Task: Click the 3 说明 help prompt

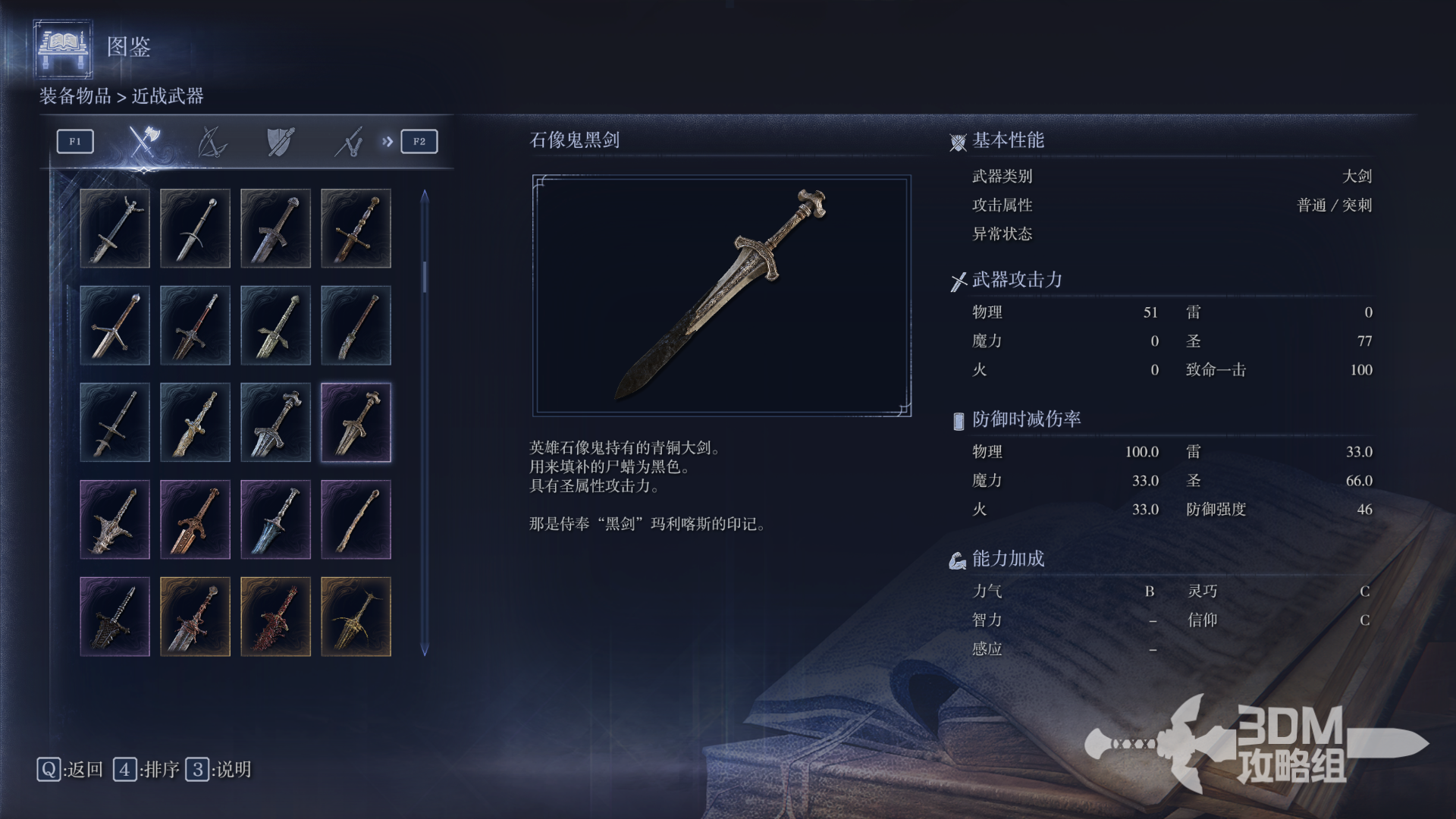Action: (x=218, y=770)
